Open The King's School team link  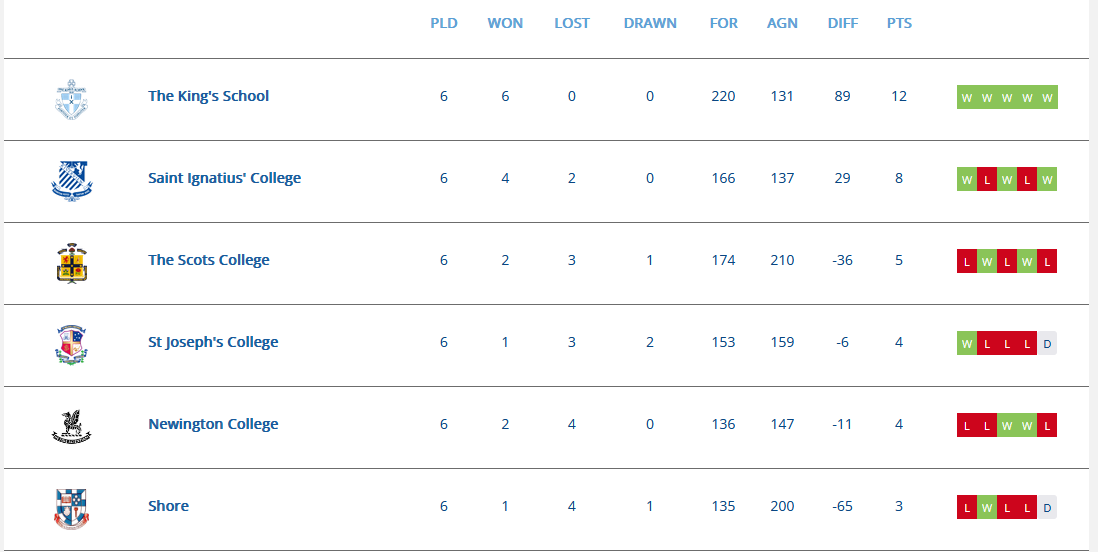point(209,96)
